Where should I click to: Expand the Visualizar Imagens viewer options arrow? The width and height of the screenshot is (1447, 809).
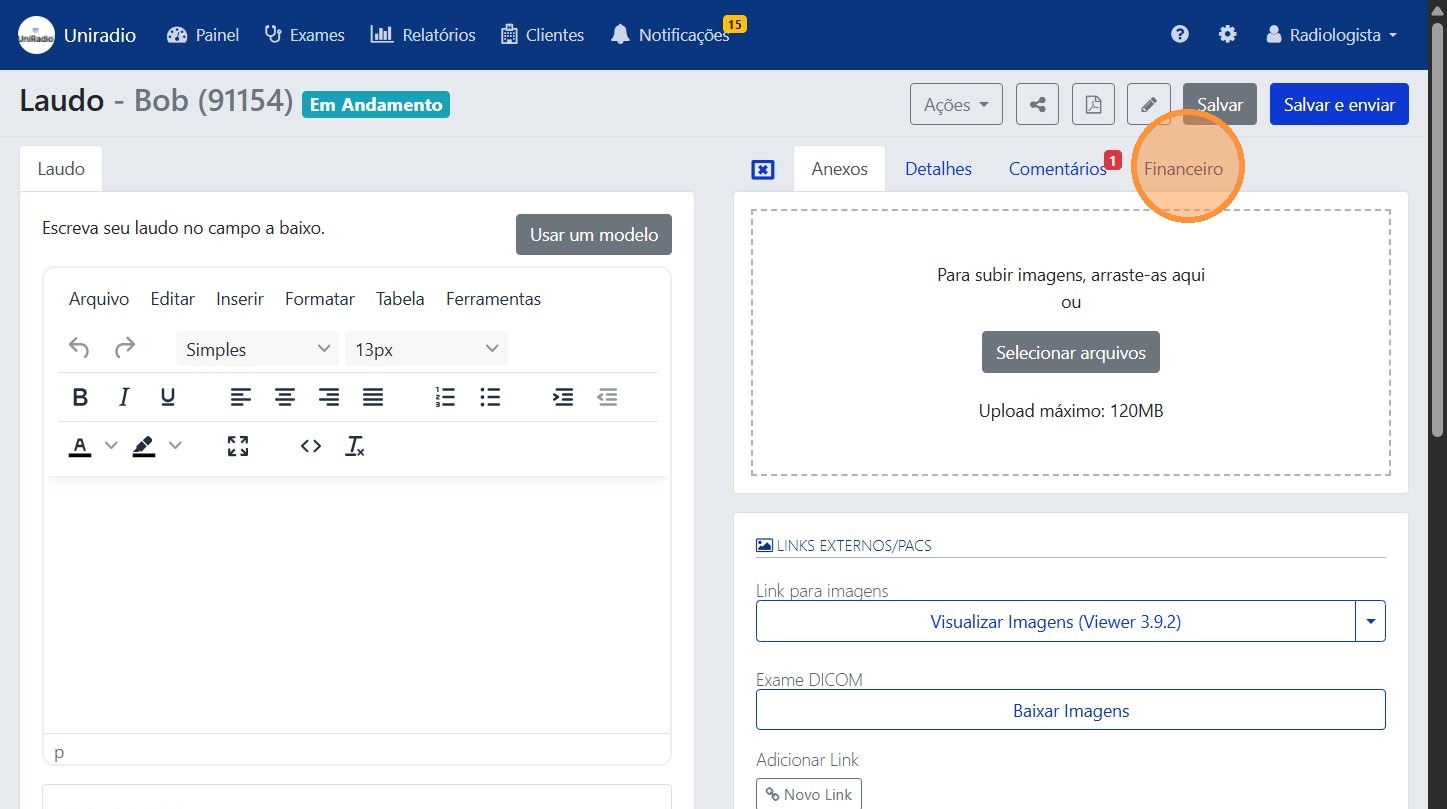point(1370,621)
